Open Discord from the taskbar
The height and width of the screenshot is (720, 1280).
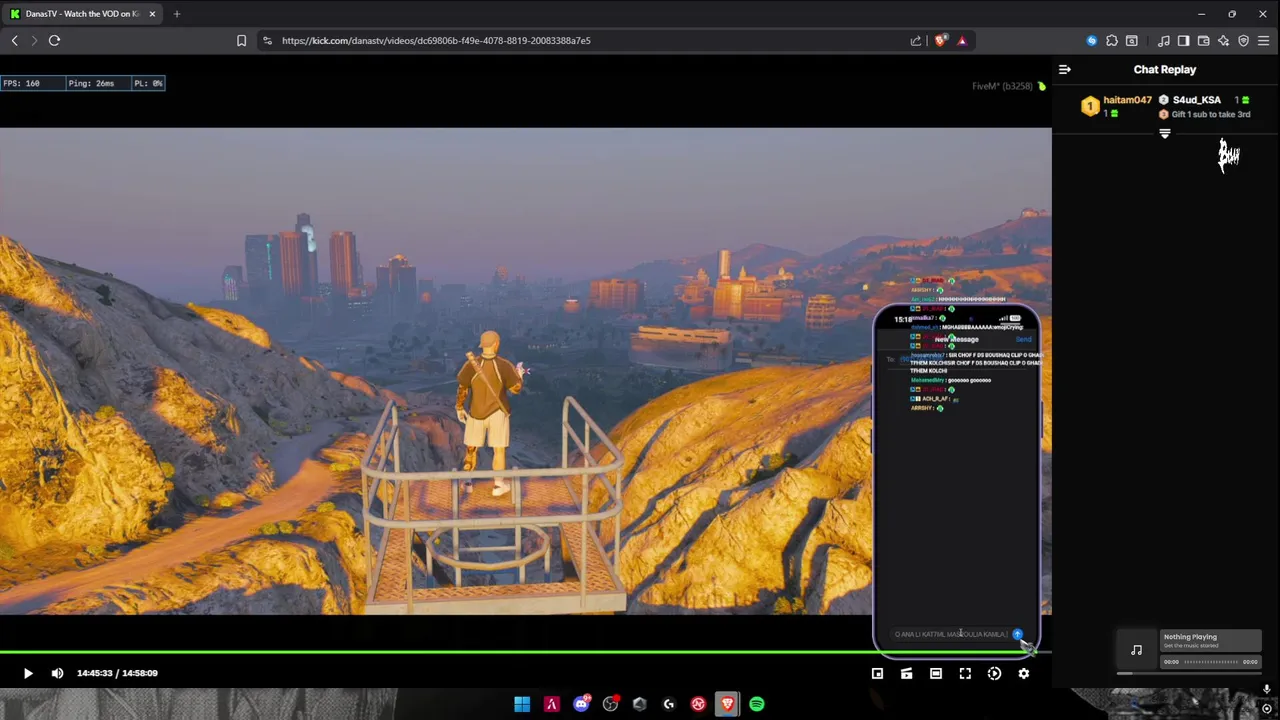pos(581,704)
